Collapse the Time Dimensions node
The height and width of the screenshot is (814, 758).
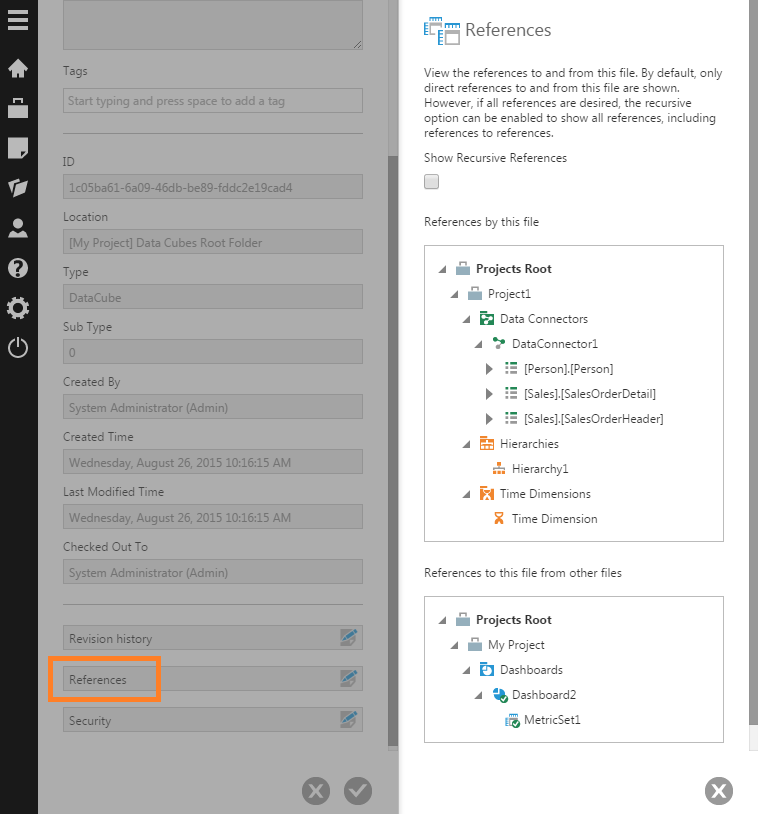tap(466, 494)
